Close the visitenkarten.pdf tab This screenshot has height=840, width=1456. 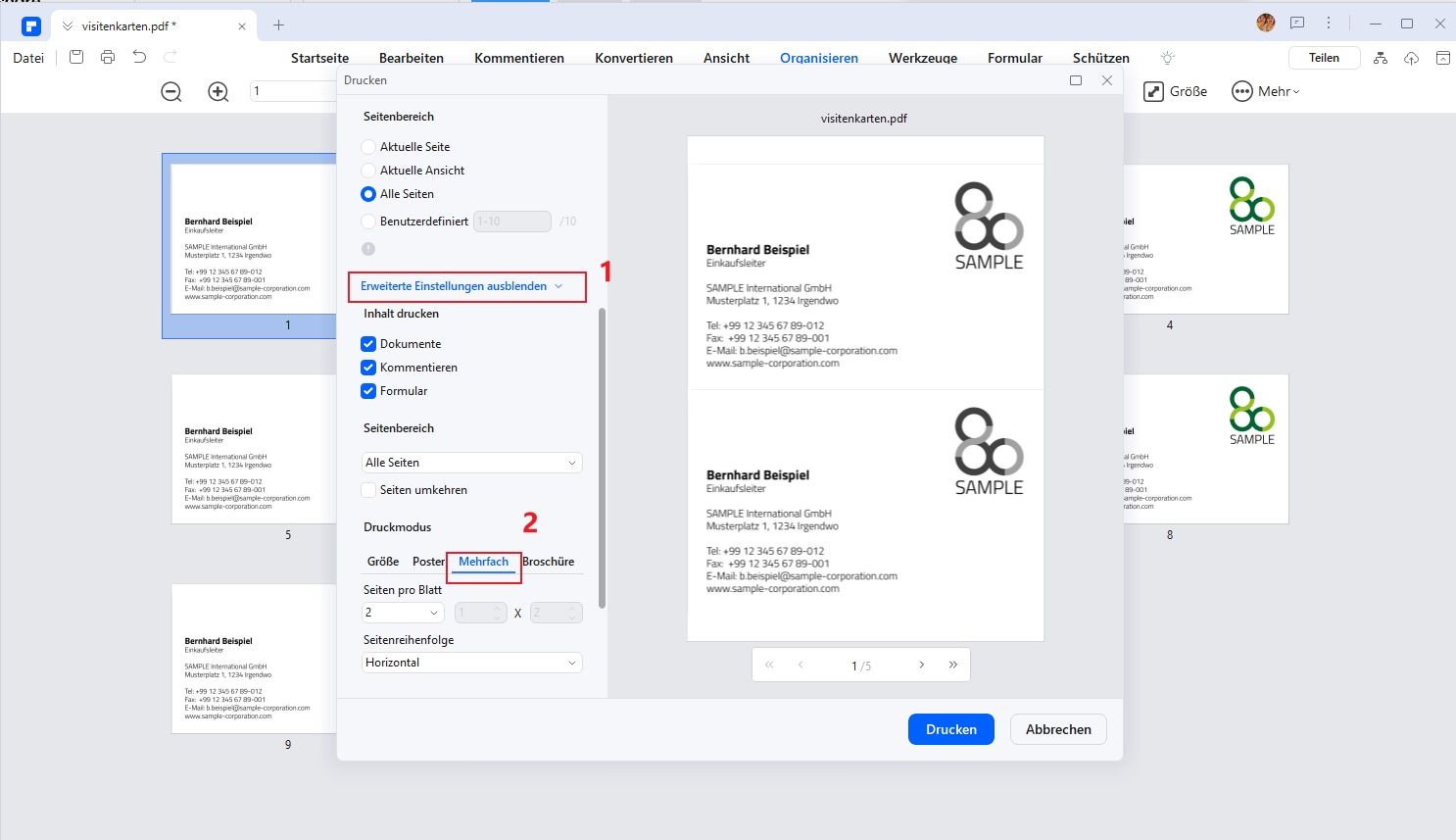pos(242,26)
